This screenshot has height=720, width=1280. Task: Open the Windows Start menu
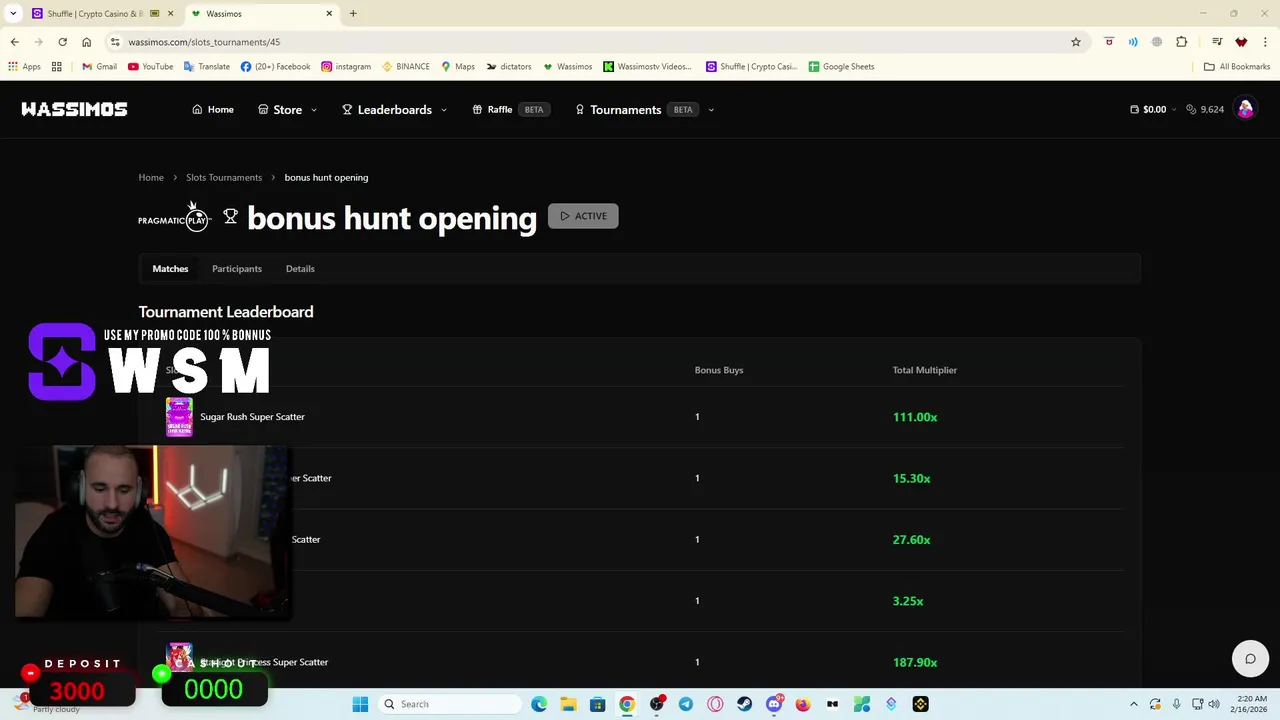[360, 704]
